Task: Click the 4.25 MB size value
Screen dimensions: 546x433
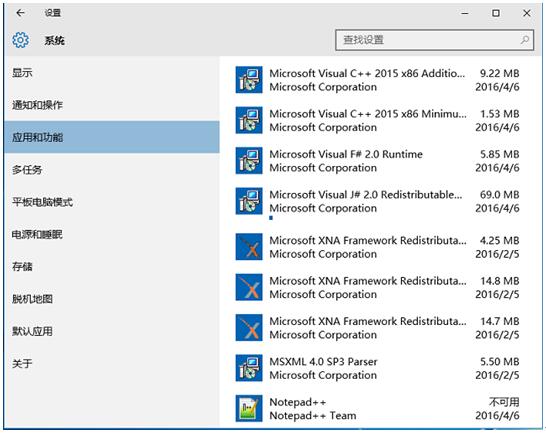Action: tap(500, 241)
